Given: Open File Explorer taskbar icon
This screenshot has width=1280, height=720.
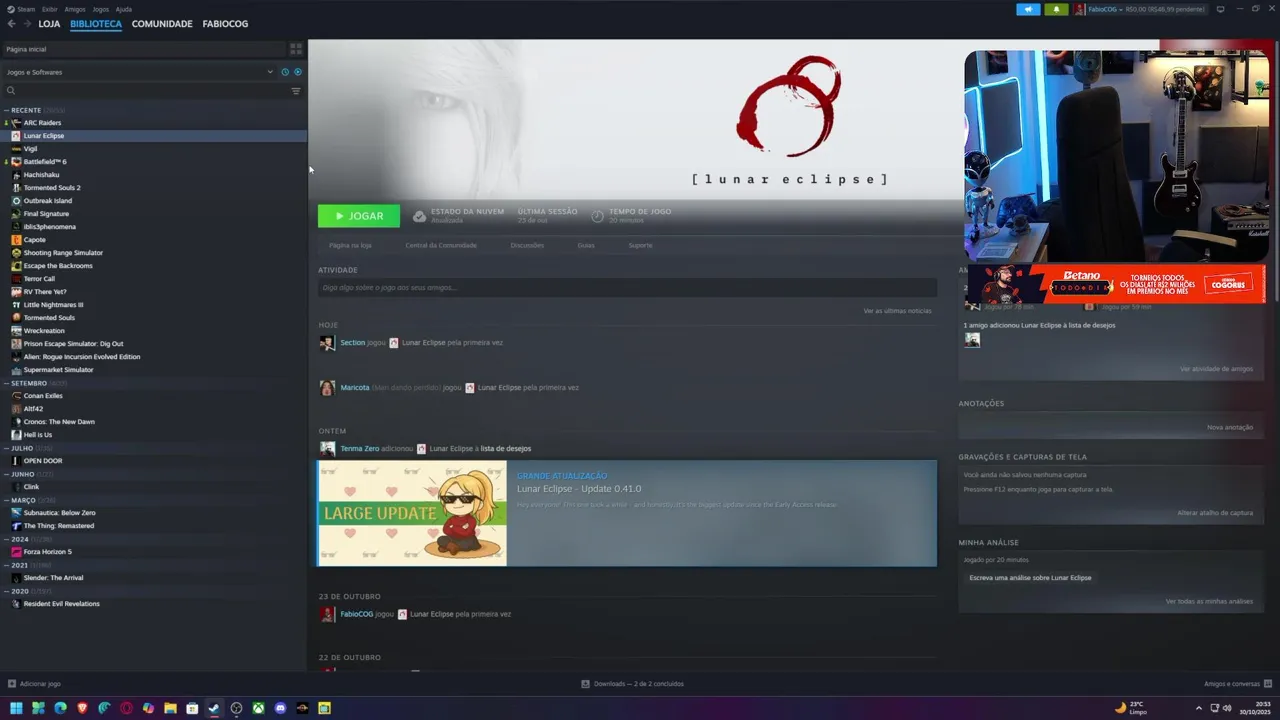Looking at the screenshot, I should 170,708.
